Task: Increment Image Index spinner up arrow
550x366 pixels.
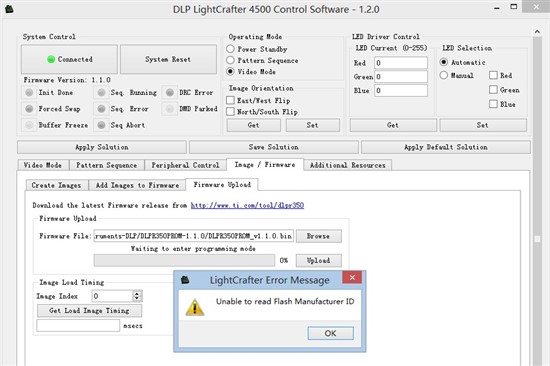Action: 137,293
